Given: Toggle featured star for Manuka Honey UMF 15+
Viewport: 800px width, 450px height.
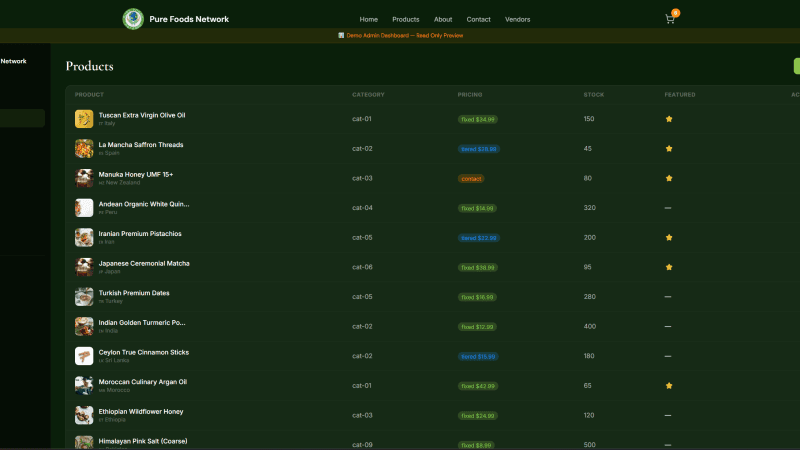Looking at the screenshot, I should (x=669, y=178).
